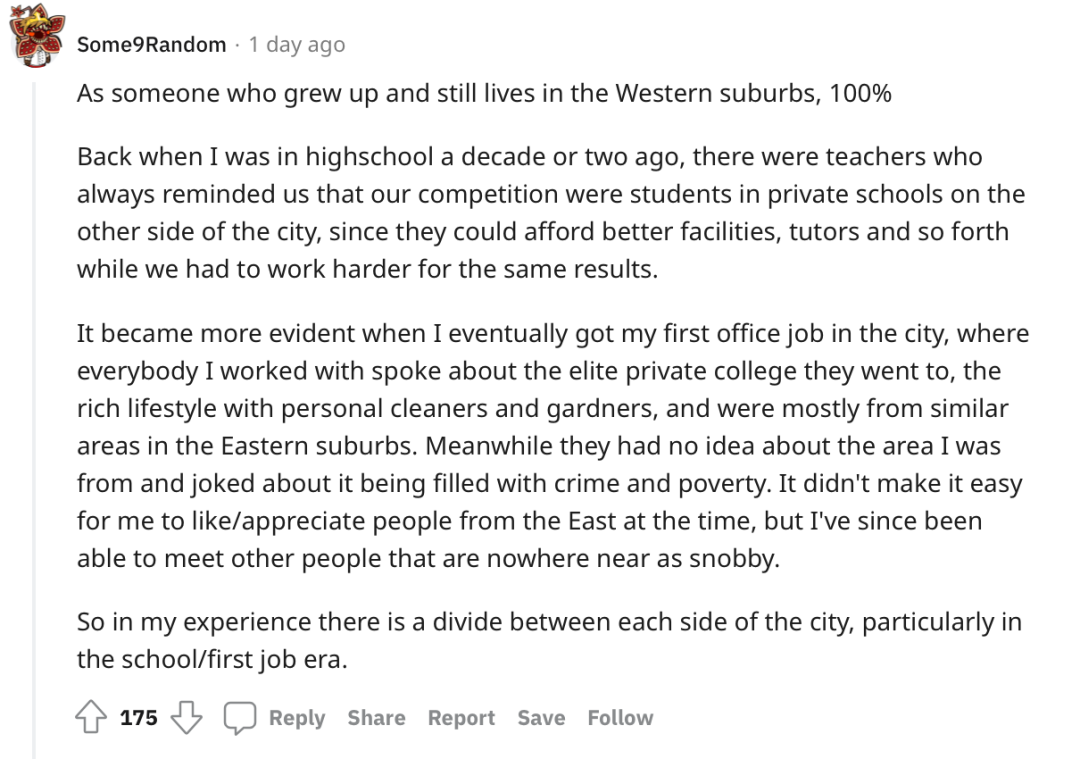Share this comment
The height and width of the screenshot is (759, 1080).
pos(376,718)
